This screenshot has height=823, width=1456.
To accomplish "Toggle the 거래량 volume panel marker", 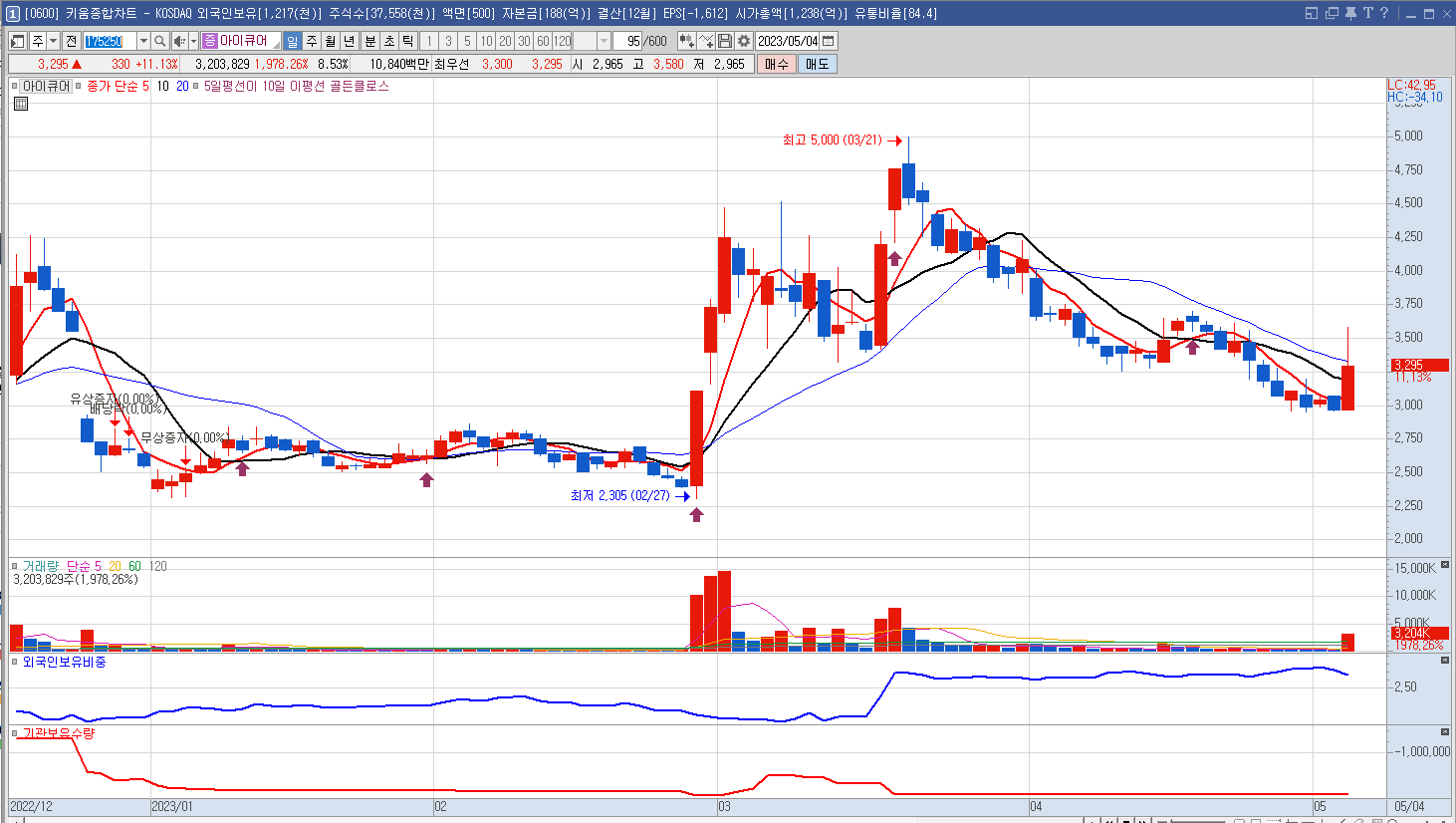I will click(x=15, y=566).
